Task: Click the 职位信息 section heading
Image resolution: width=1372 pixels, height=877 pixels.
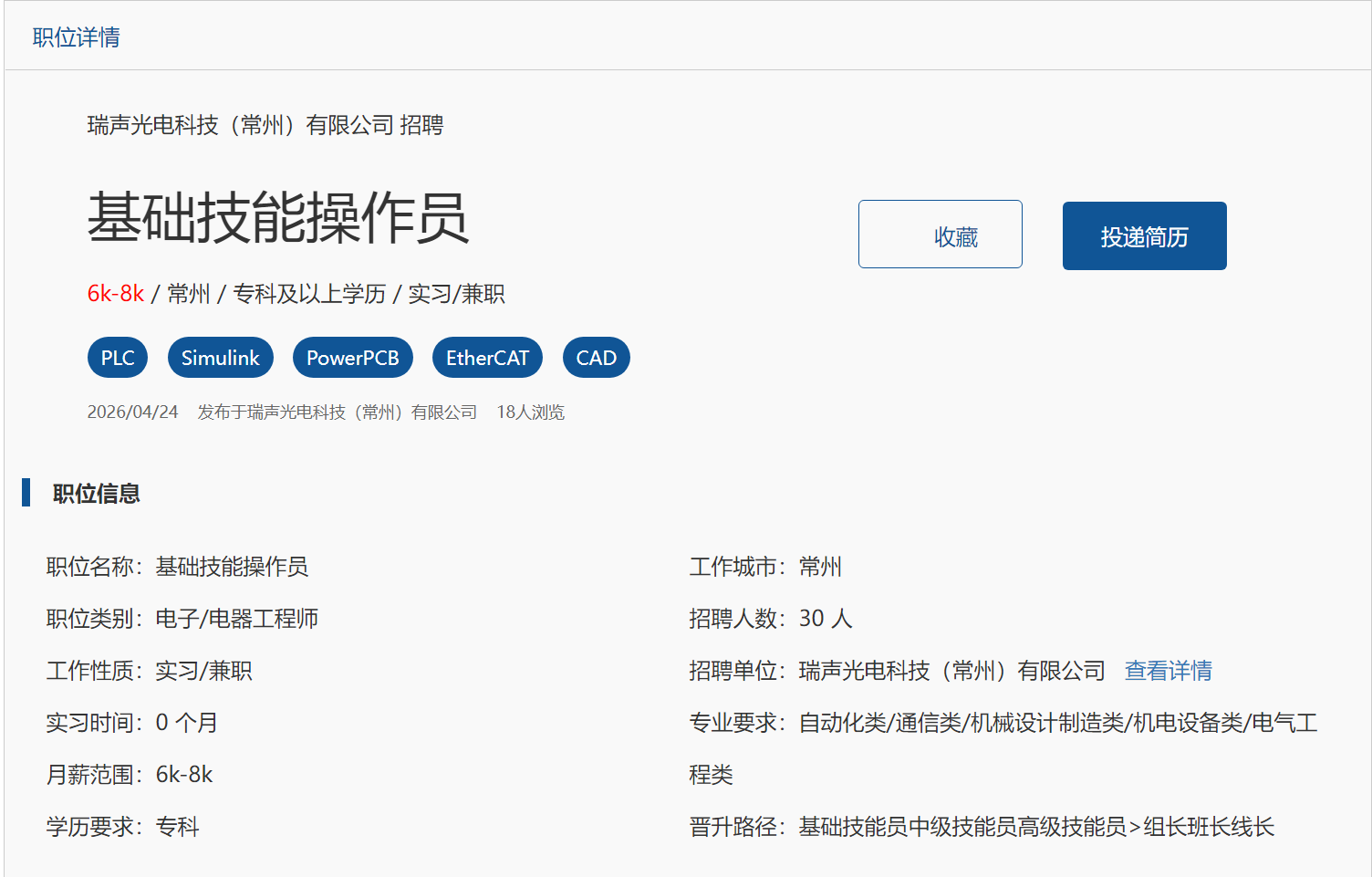Action: pos(96,494)
